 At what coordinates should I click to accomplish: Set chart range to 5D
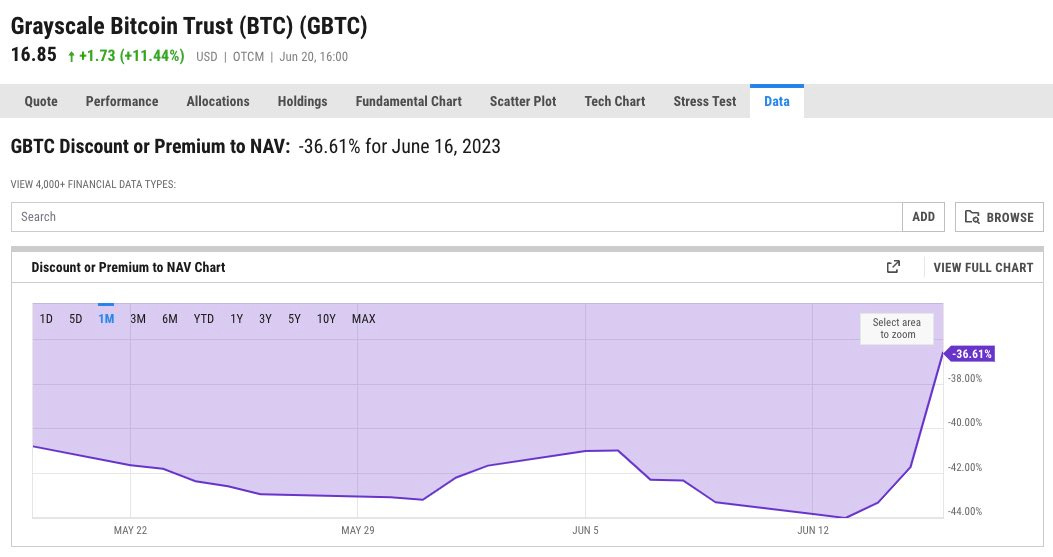[x=75, y=319]
